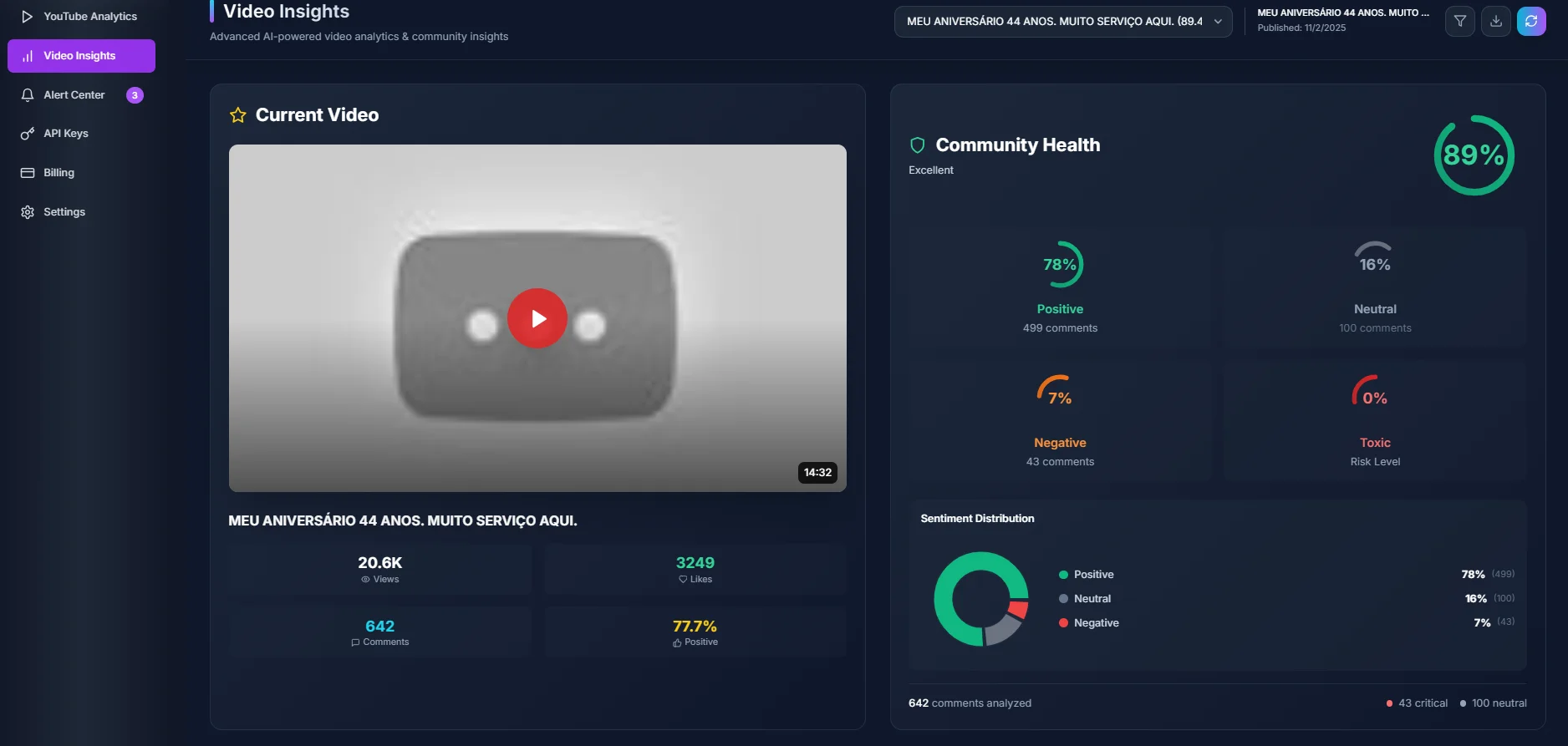1568x746 pixels.
Task: Click the thumbs-up icon under 77.7%
Action: click(x=677, y=642)
